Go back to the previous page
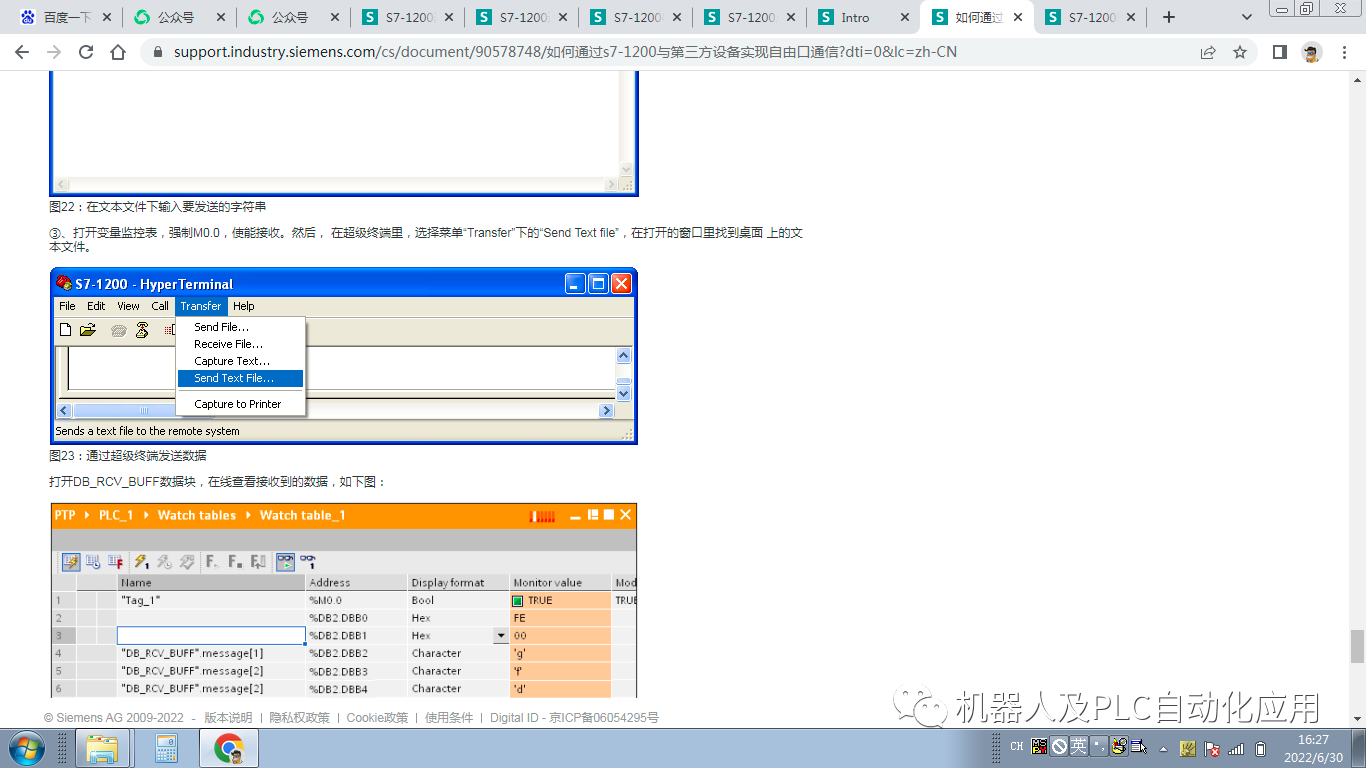 [x=22, y=52]
